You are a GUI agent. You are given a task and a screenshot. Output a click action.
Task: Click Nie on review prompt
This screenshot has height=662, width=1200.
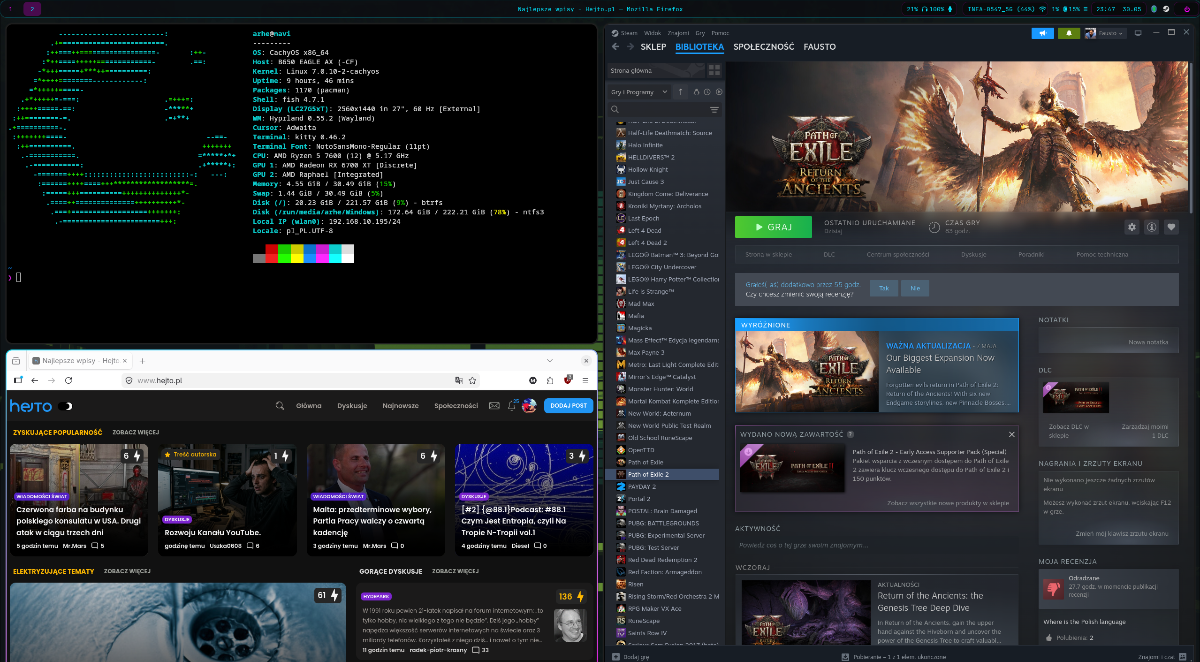(913, 288)
